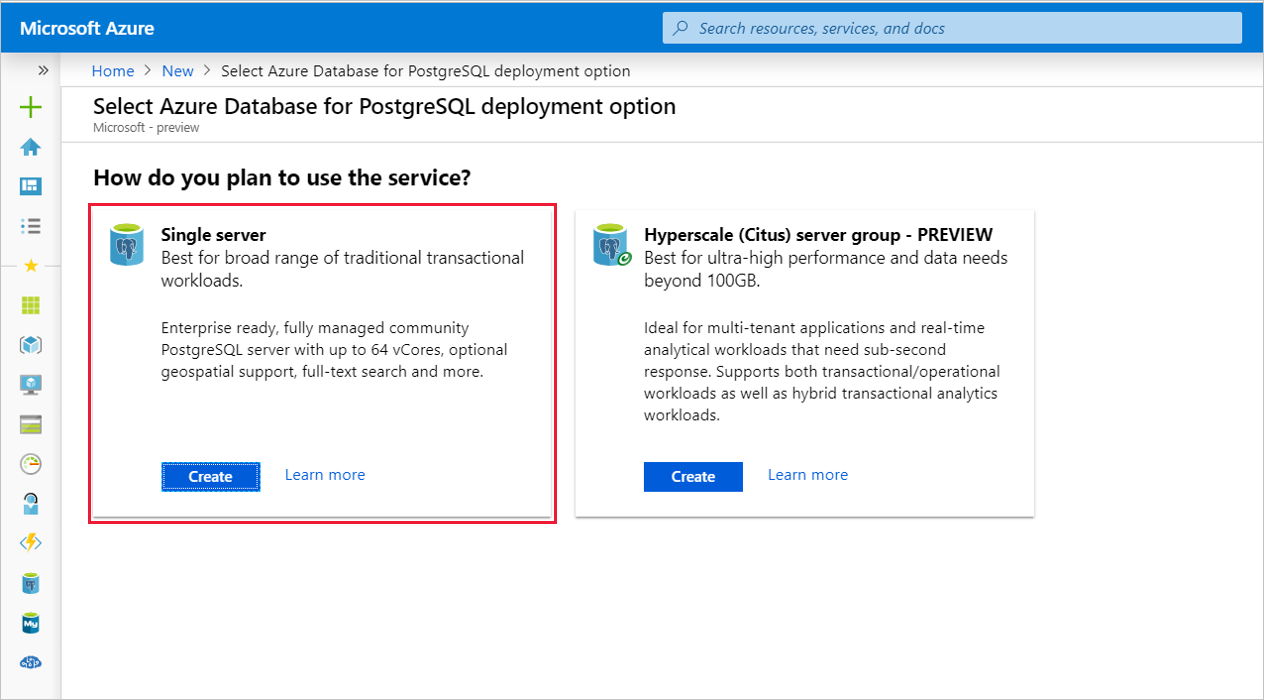
Task: Open the green storage card sidebar icon
Action: click(x=31, y=424)
